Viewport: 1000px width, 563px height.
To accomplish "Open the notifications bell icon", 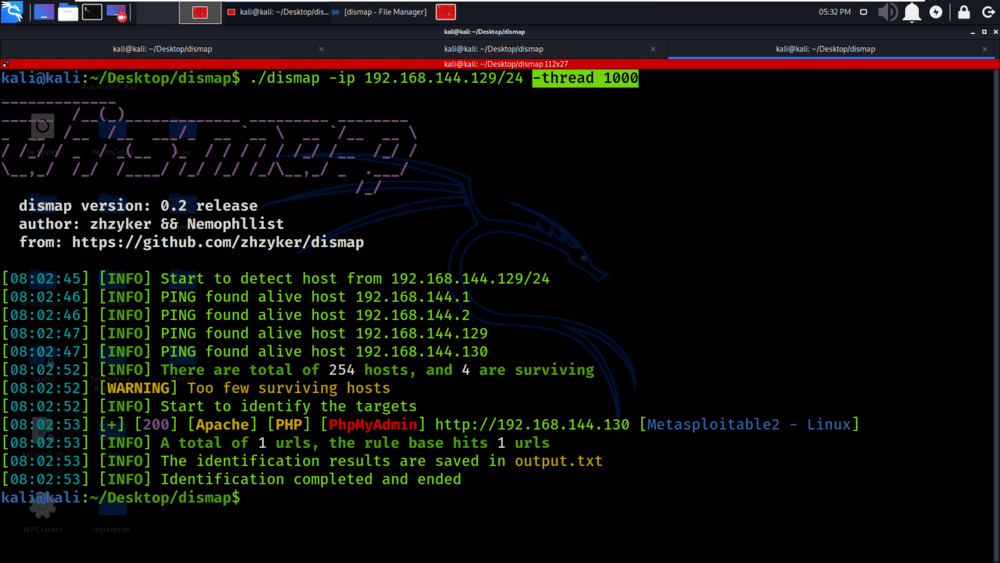I will click(911, 12).
